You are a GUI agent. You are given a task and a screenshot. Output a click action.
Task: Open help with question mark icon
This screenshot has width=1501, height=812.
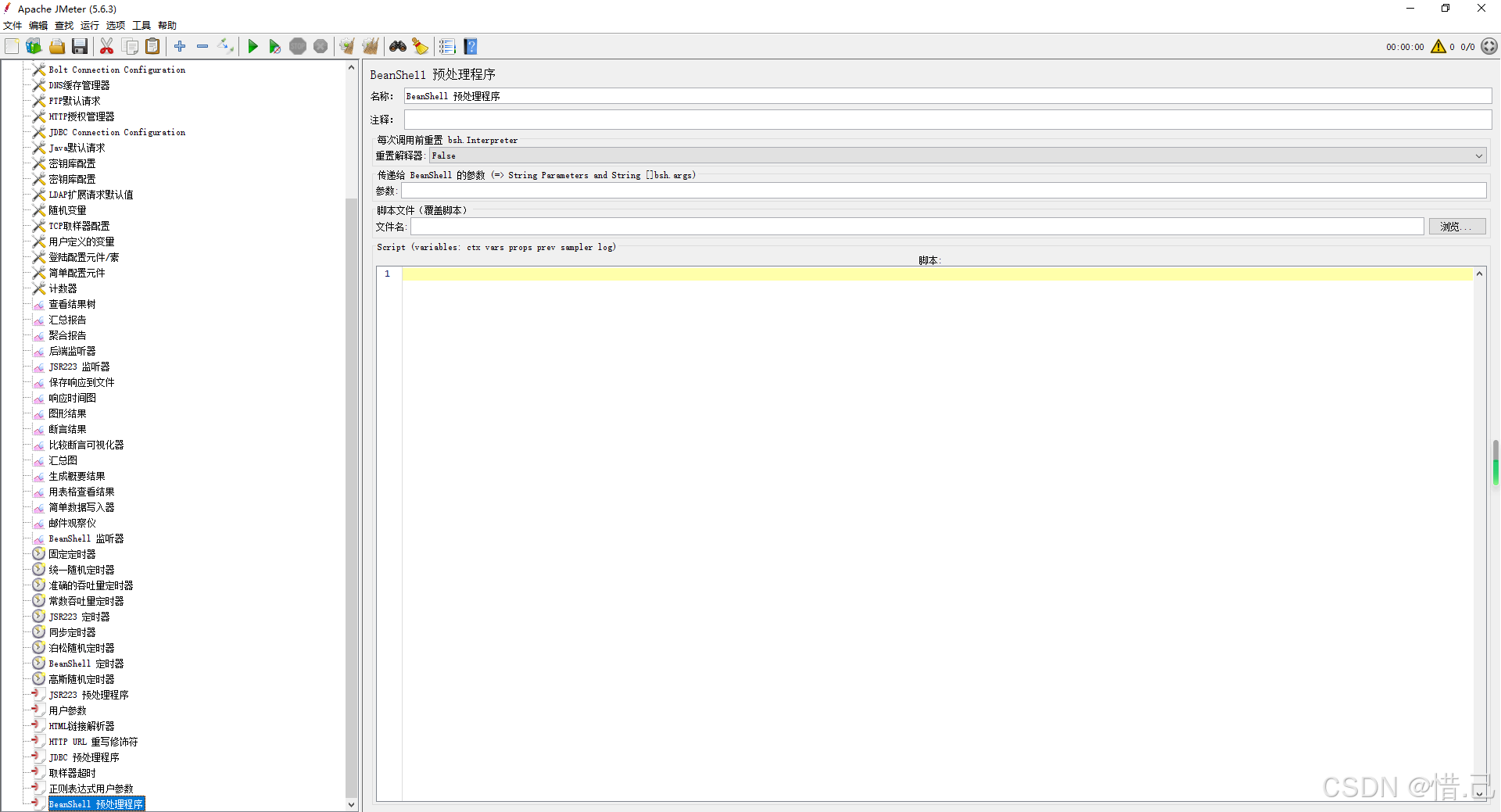(x=471, y=47)
